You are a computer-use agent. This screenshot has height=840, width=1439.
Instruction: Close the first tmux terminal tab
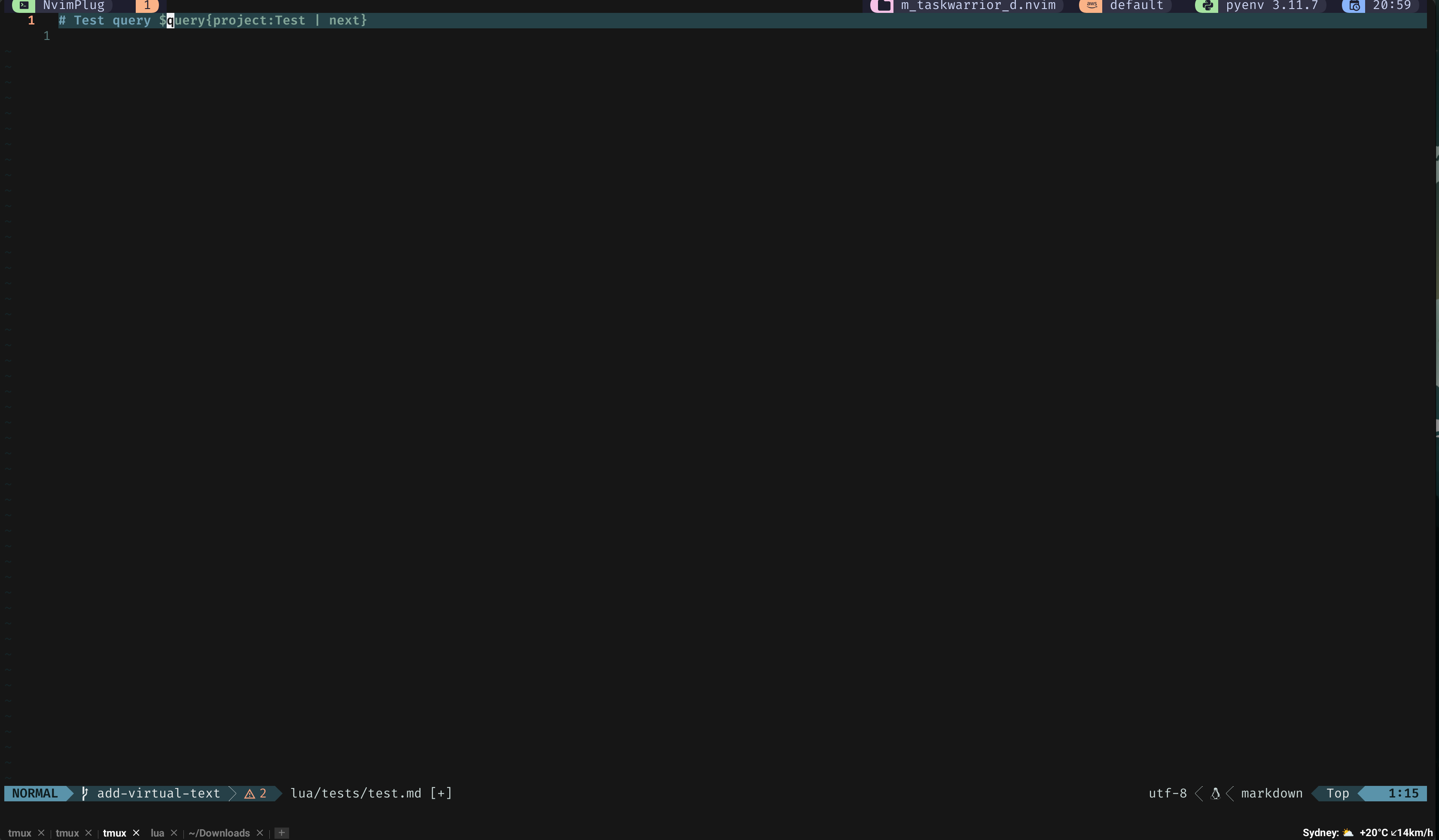point(41,833)
